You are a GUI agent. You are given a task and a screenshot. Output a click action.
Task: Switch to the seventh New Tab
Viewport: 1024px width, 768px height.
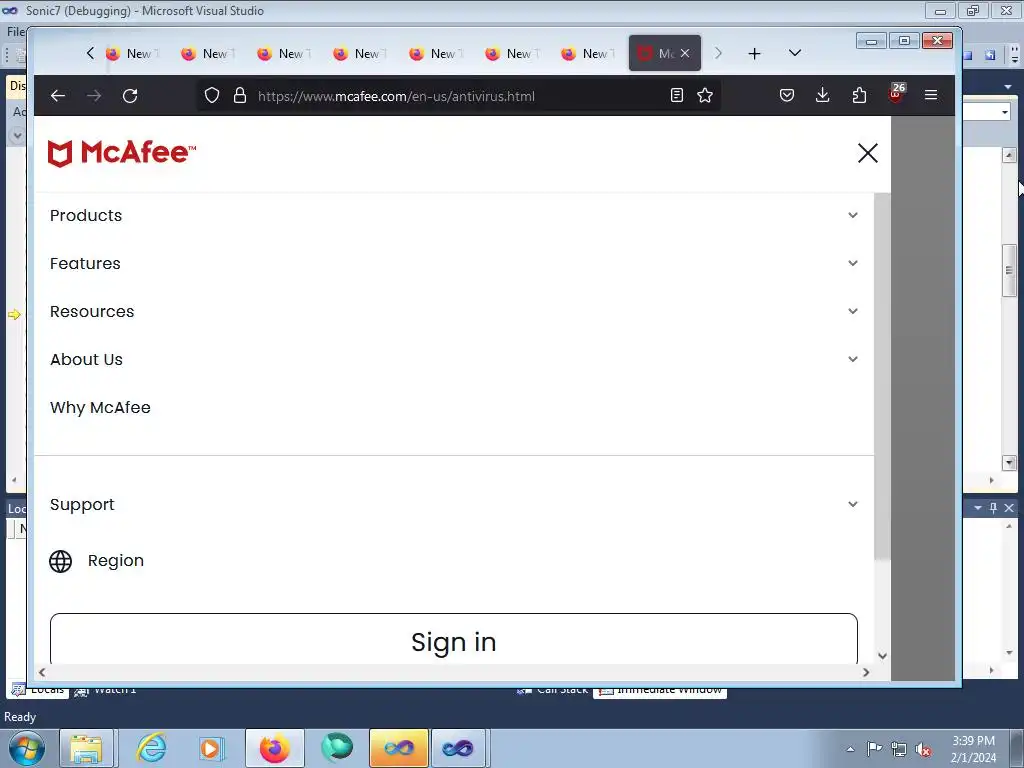pyautogui.click(x=587, y=54)
